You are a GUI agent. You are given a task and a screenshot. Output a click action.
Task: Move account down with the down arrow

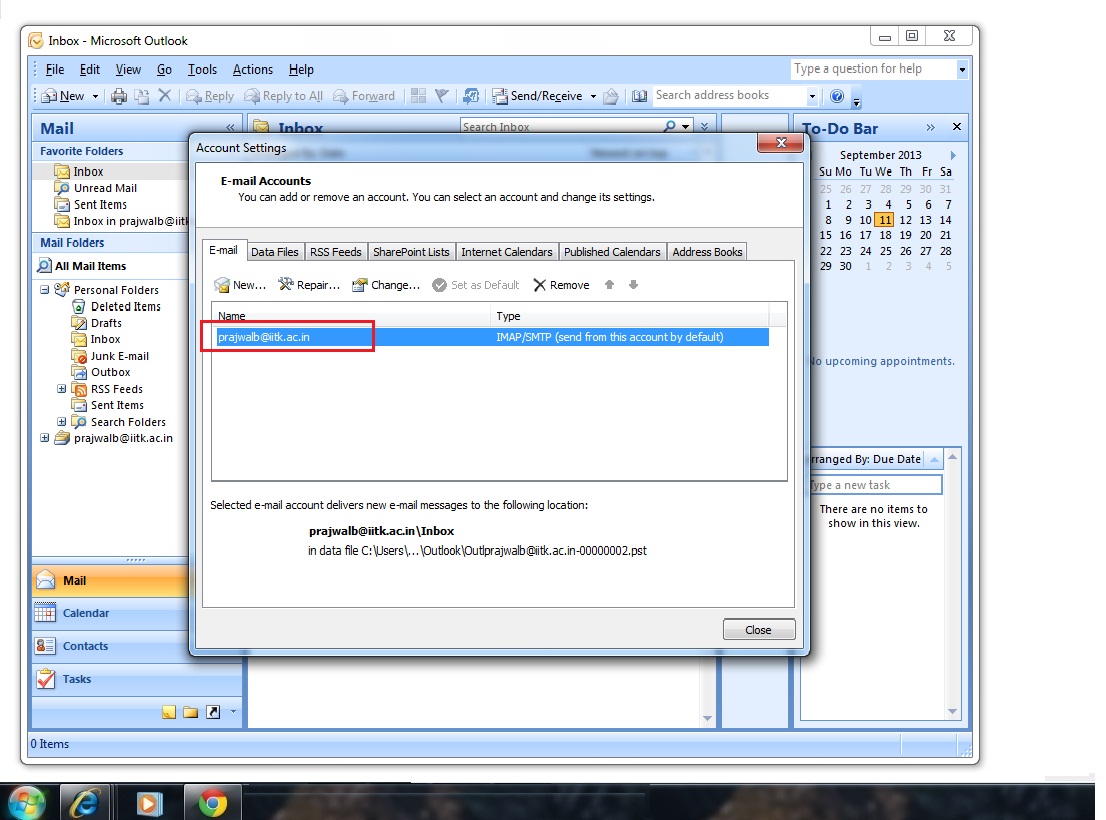(x=633, y=285)
